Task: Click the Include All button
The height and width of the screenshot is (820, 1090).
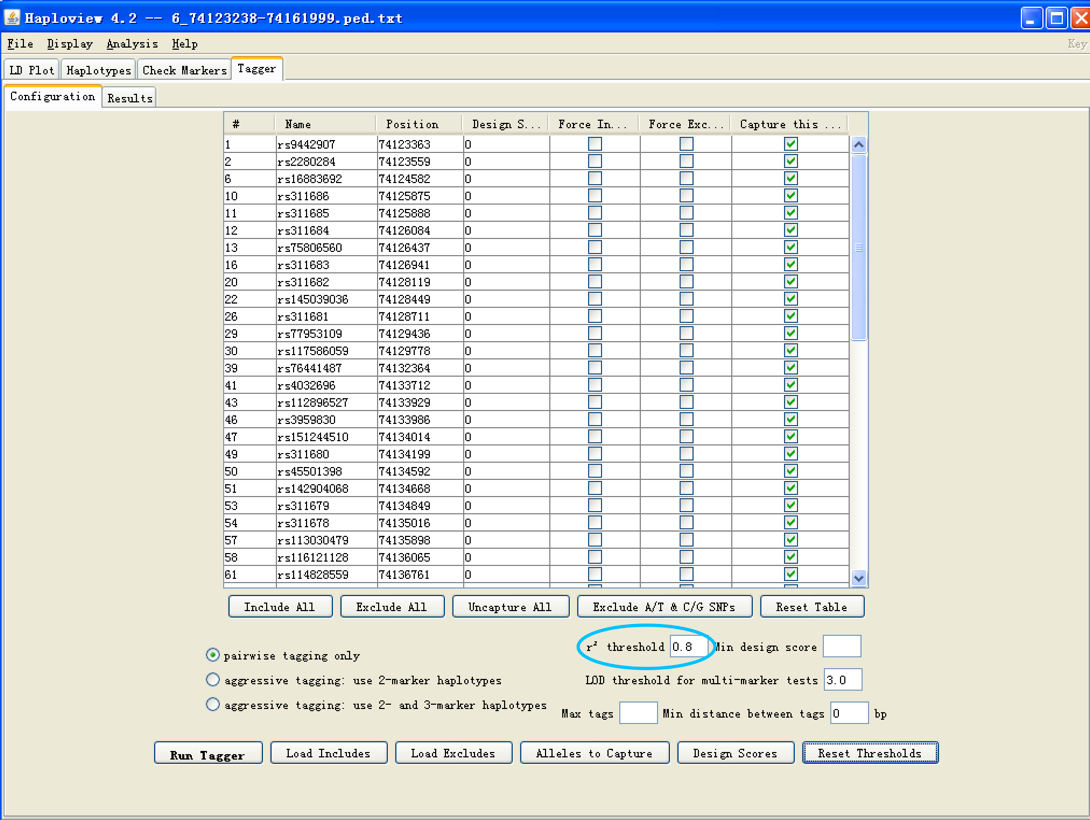Action: pyautogui.click(x=280, y=607)
